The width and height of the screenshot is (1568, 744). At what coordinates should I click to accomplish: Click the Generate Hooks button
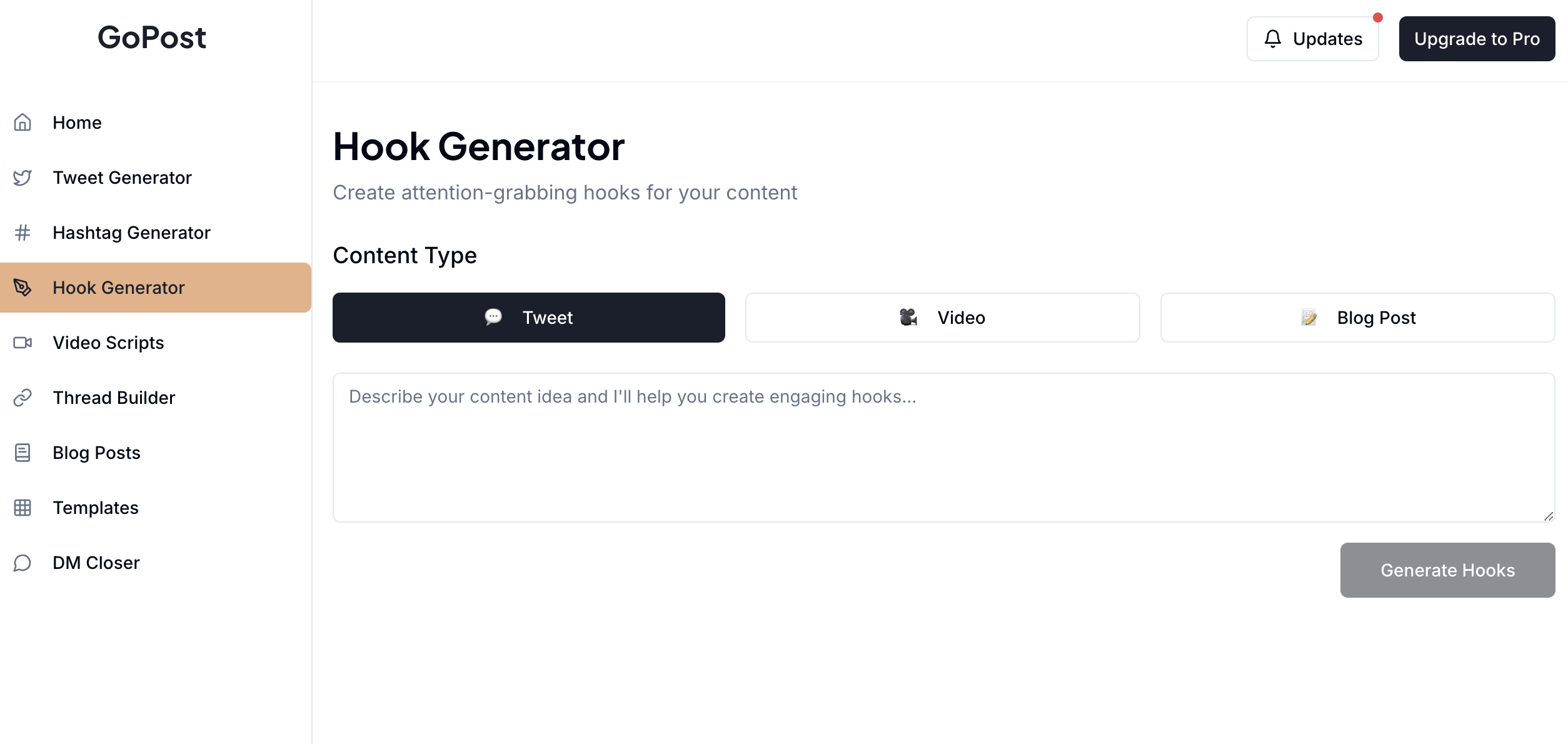(1448, 570)
